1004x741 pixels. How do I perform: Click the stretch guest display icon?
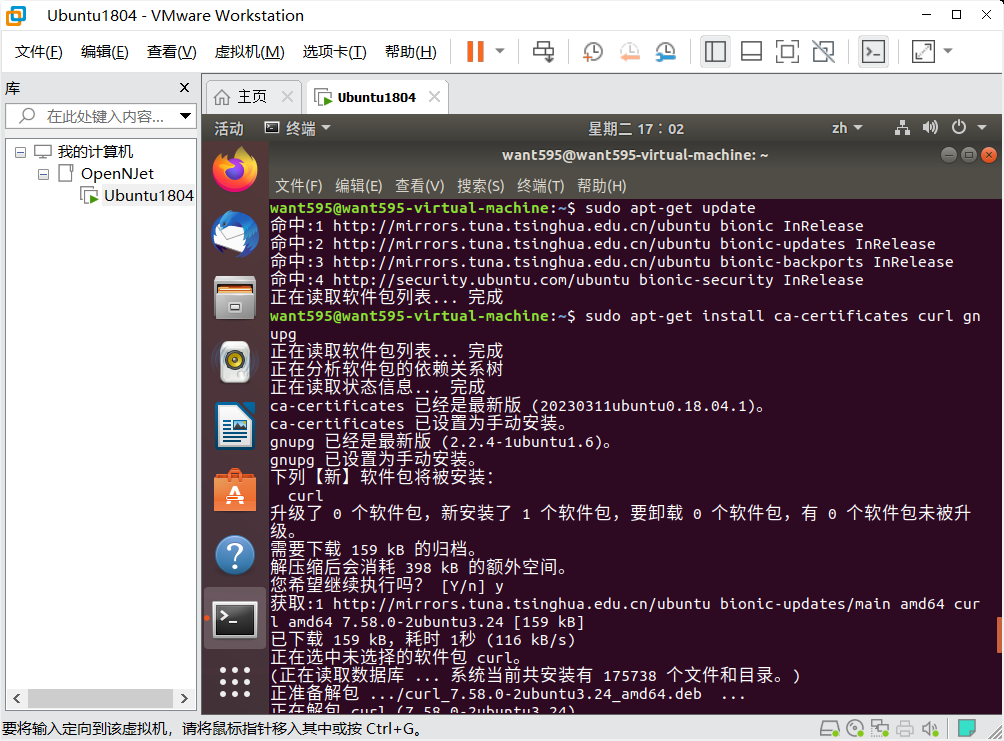[923, 51]
